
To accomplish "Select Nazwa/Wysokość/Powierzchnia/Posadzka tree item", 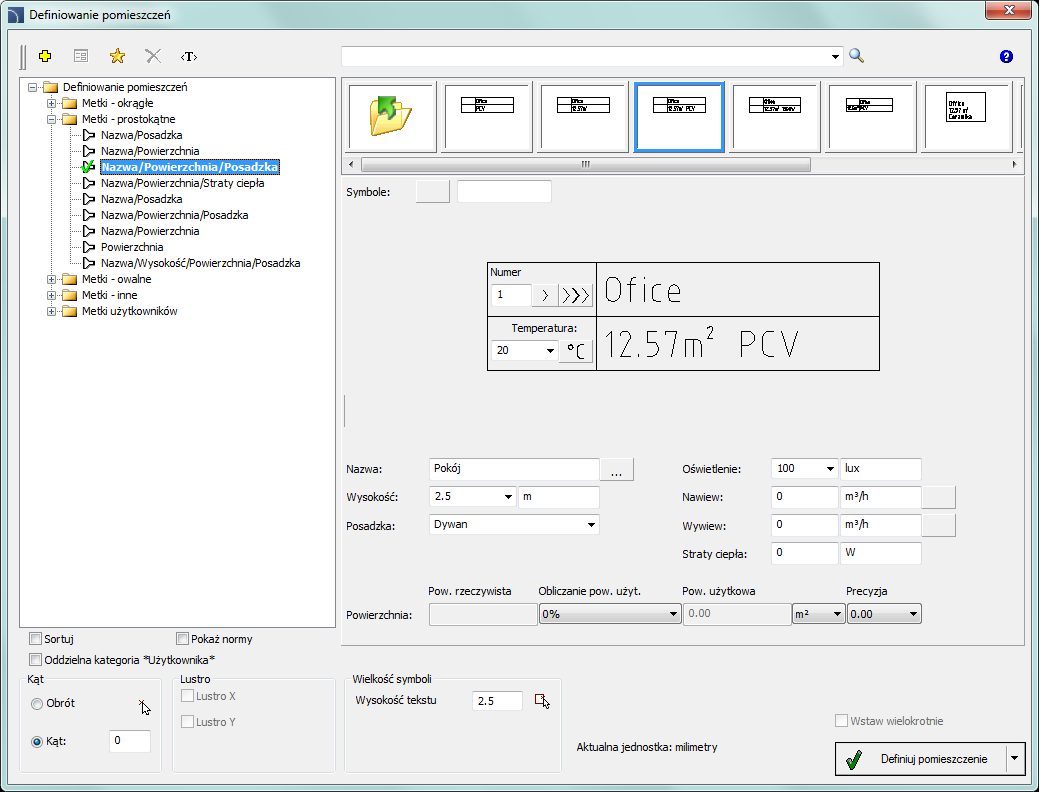I will point(200,263).
